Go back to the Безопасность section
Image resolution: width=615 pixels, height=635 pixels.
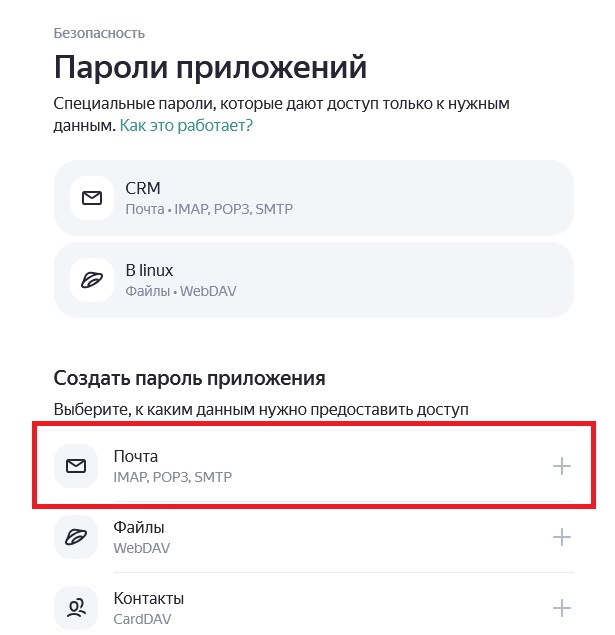[99, 33]
